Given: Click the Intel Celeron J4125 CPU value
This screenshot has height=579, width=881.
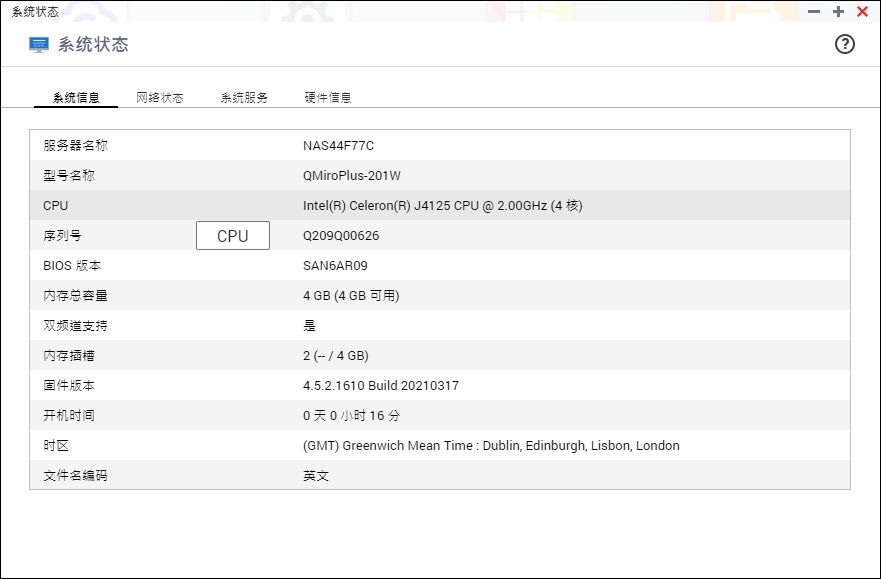Looking at the screenshot, I should (x=443, y=206).
